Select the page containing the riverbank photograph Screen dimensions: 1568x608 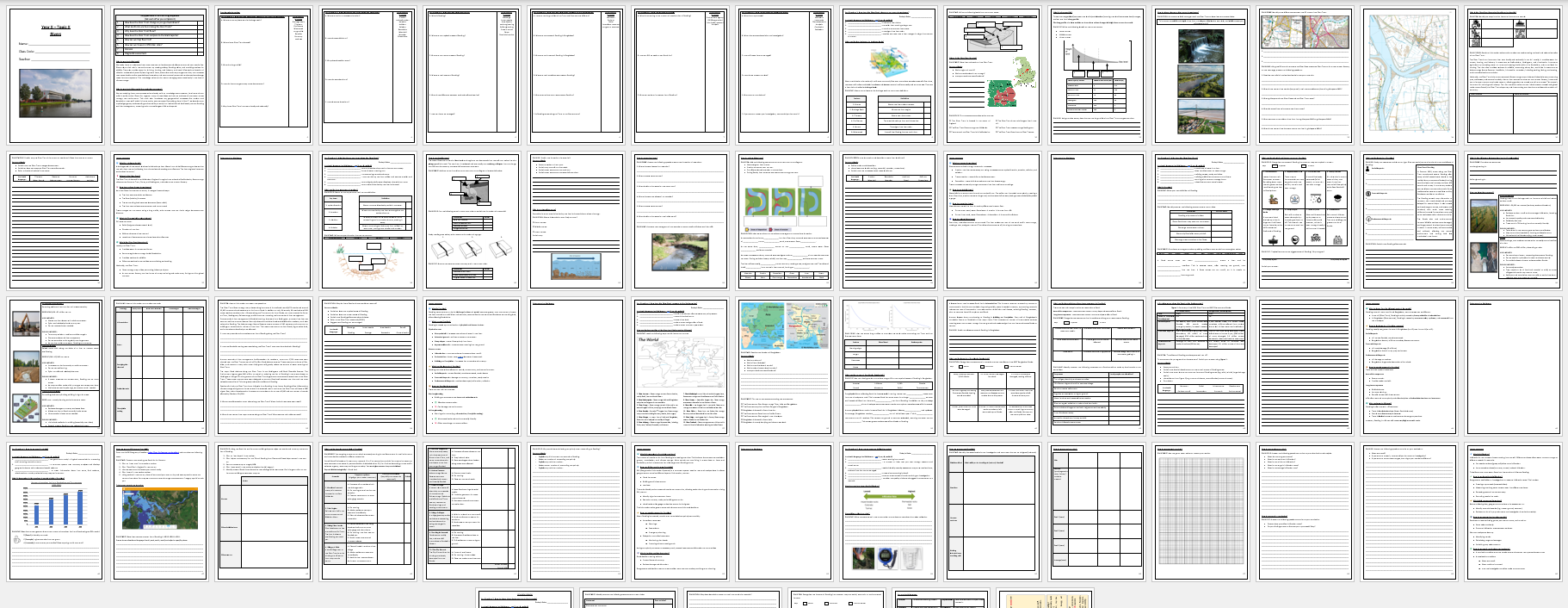click(x=681, y=221)
